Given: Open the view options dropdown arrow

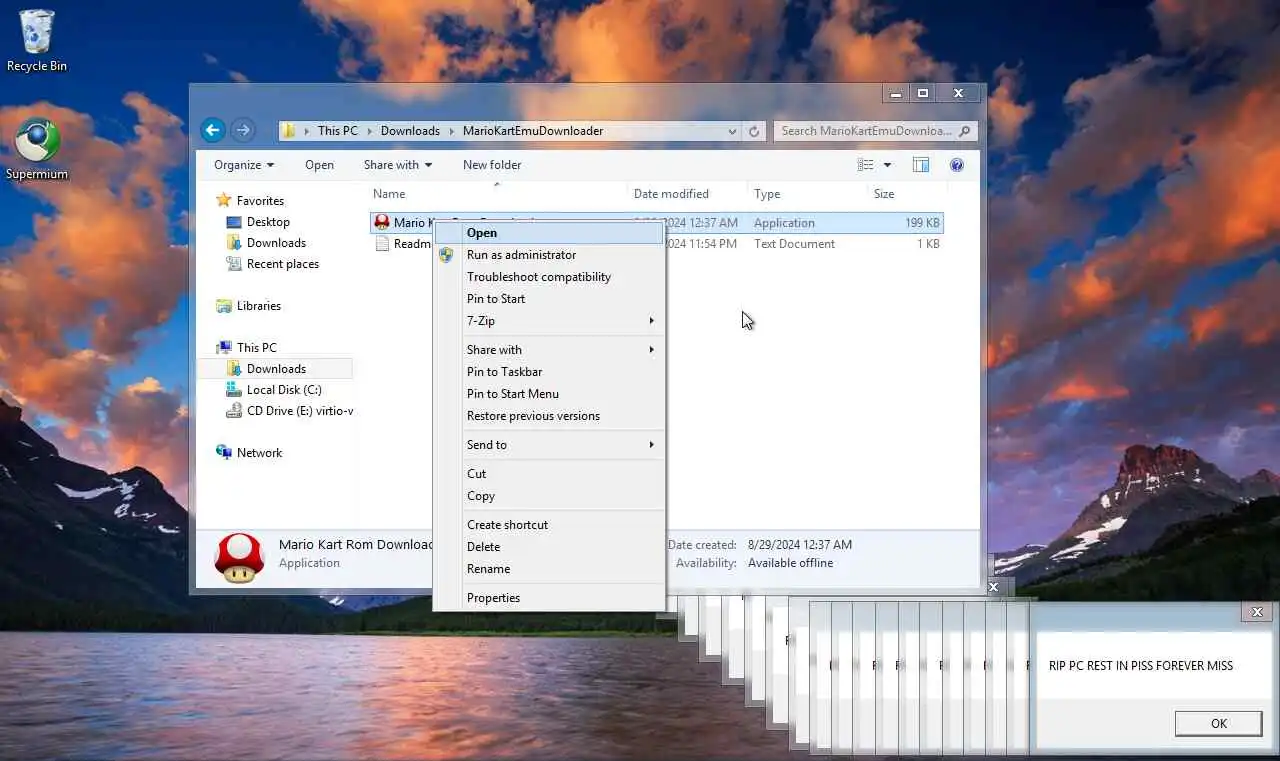Looking at the screenshot, I should [887, 165].
